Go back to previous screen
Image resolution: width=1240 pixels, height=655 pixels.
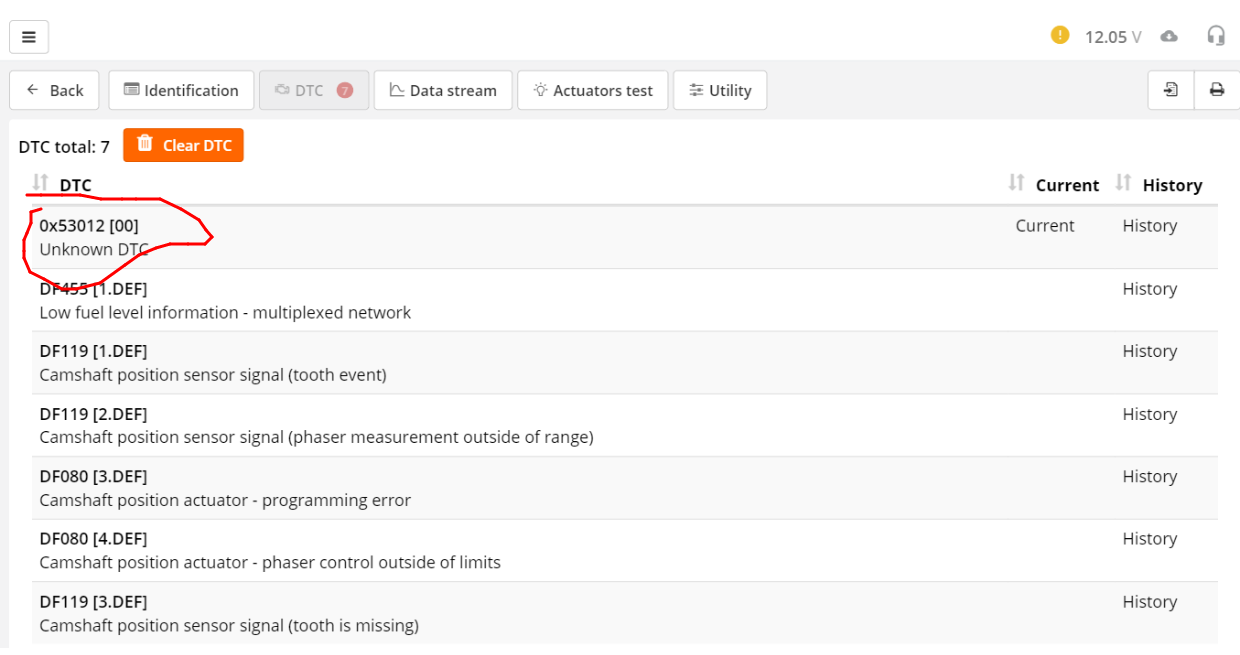click(54, 90)
